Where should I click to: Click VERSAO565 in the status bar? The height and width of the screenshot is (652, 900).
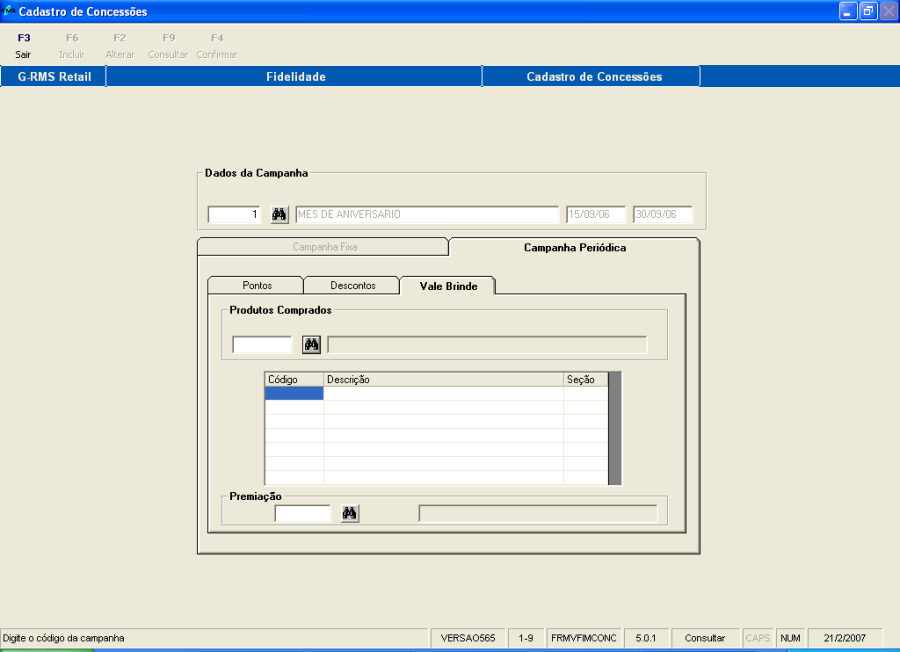(468, 638)
